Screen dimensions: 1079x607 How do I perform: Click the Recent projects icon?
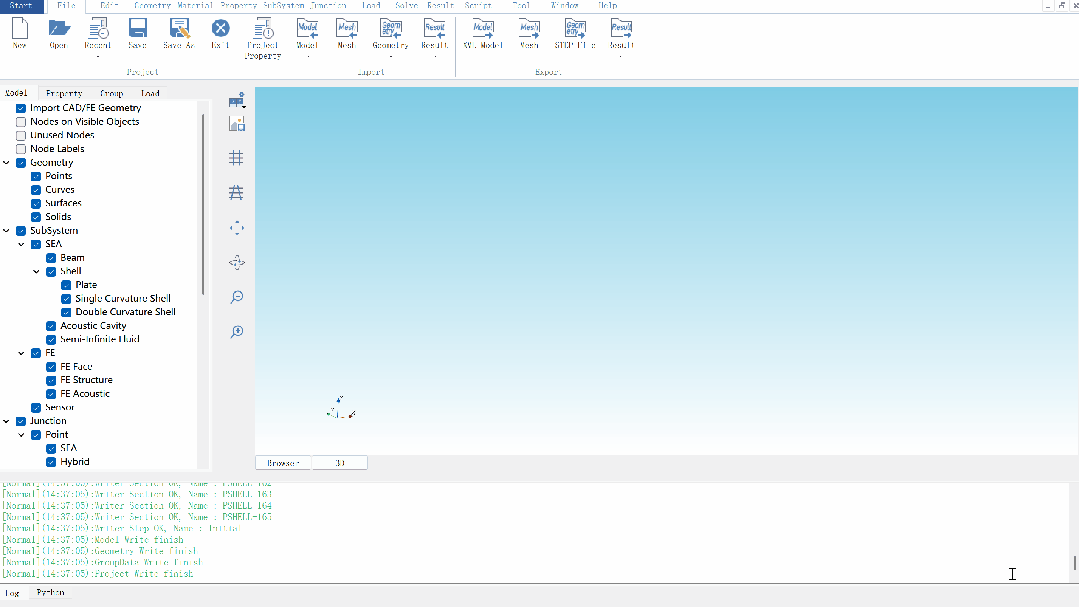click(98, 28)
